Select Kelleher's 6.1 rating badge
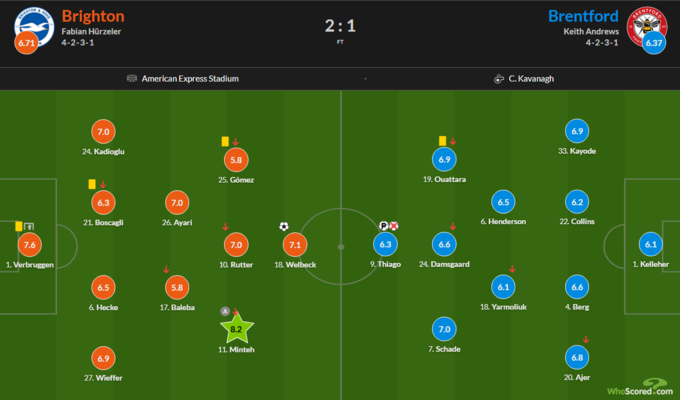Image resolution: width=680 pixels, height=400 pixels. [652, 245]
